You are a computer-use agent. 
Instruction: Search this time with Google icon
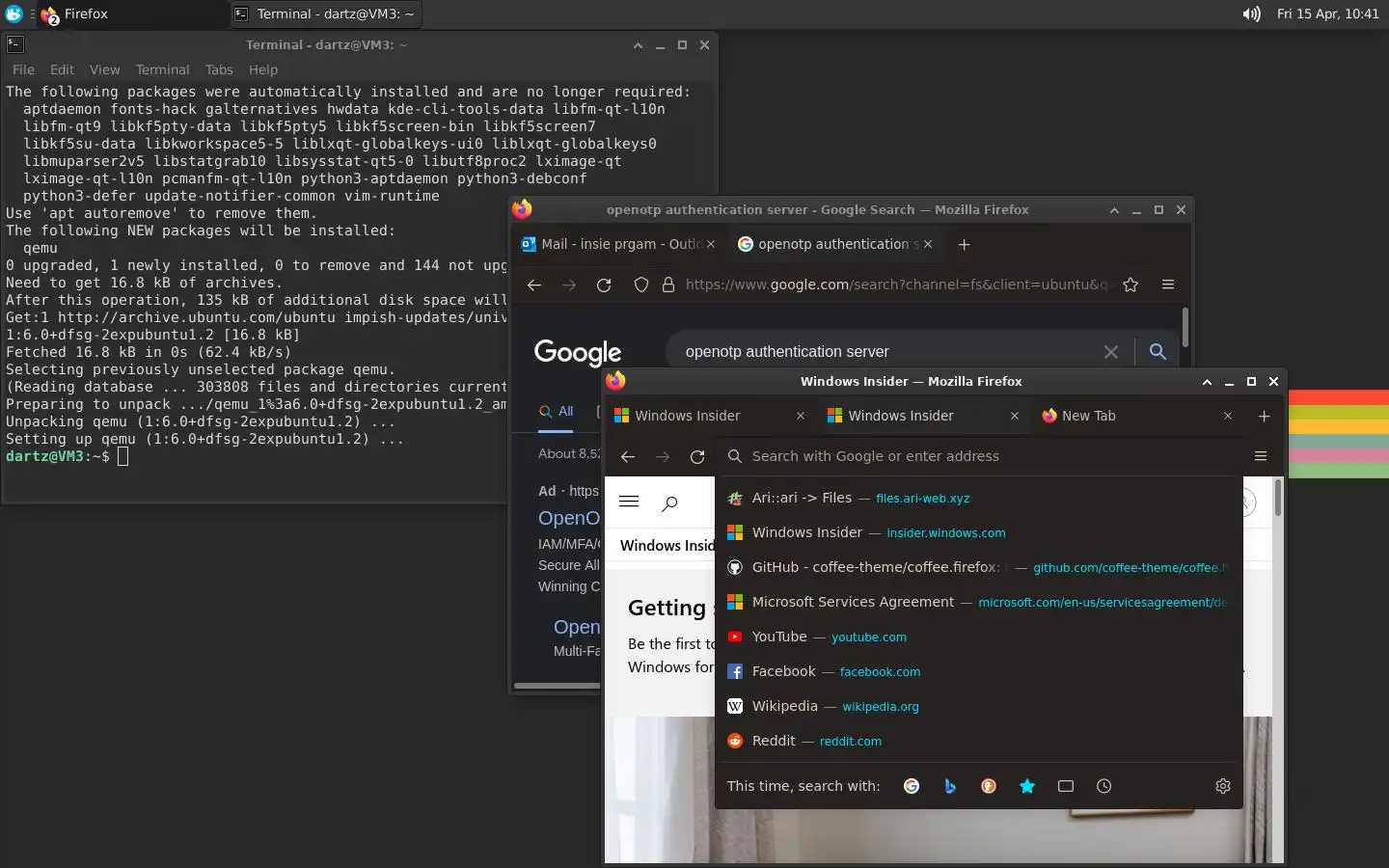click(912, 786)
